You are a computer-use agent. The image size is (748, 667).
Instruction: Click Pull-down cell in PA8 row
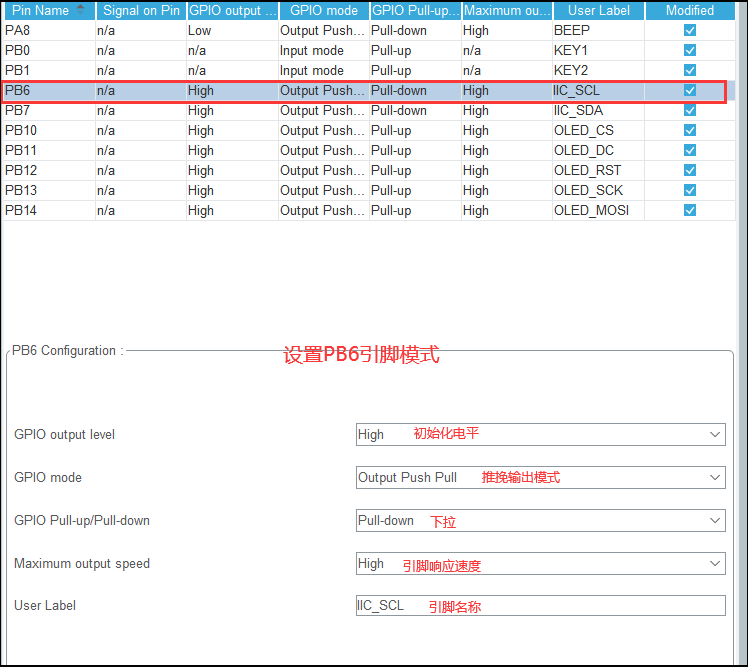tap(415, 31)
